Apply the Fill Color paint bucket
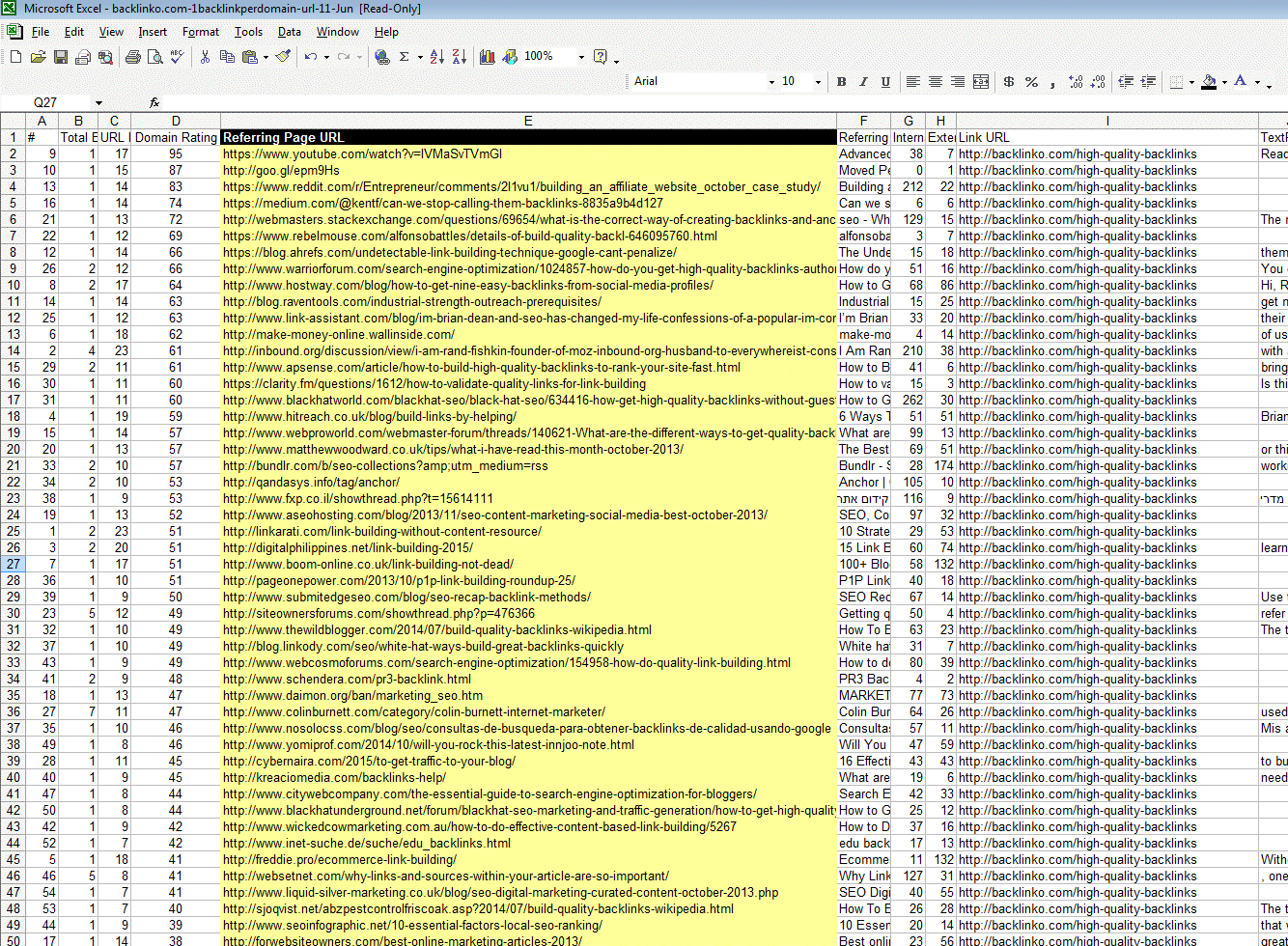 coord(1208,82)
